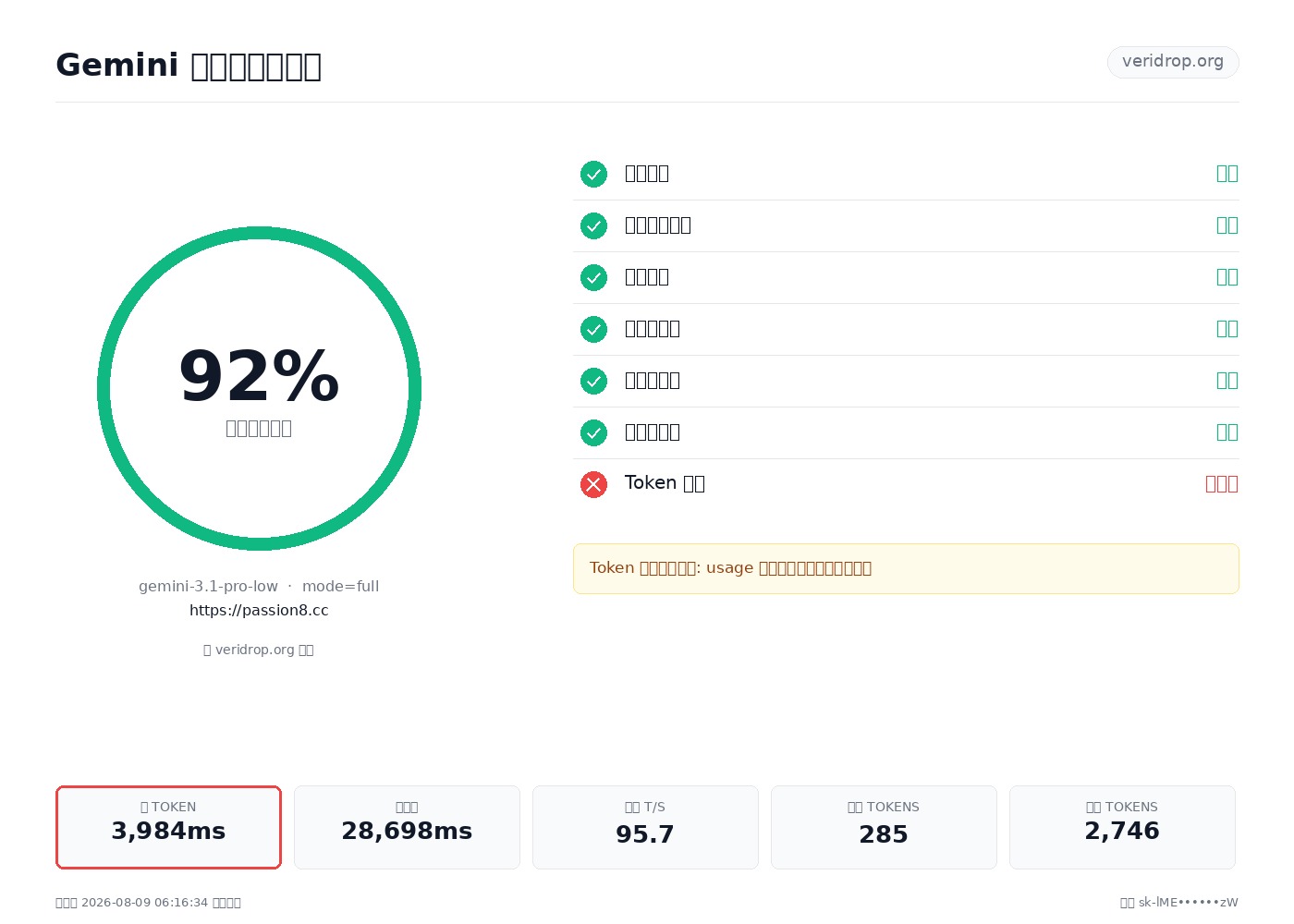Screen dimensions: 1294x924
Task: Open the https://passion8.cc link
Action: click(259, 611)
